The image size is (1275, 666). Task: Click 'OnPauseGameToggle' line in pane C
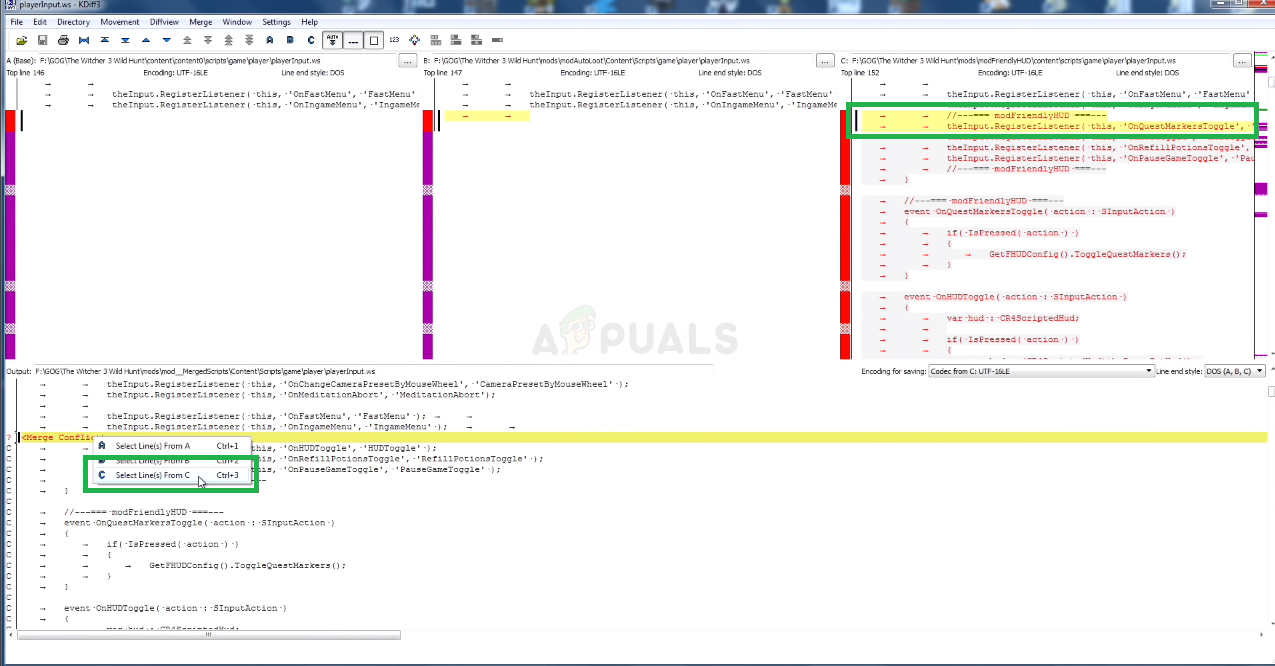pyautogui.click(x=1099, y=158)
